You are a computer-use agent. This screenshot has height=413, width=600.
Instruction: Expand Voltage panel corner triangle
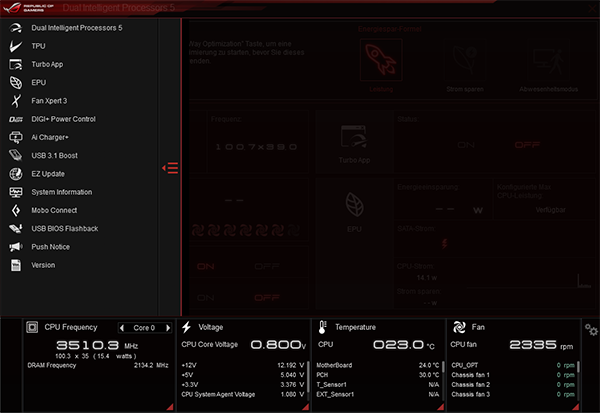tap(305, 407)
